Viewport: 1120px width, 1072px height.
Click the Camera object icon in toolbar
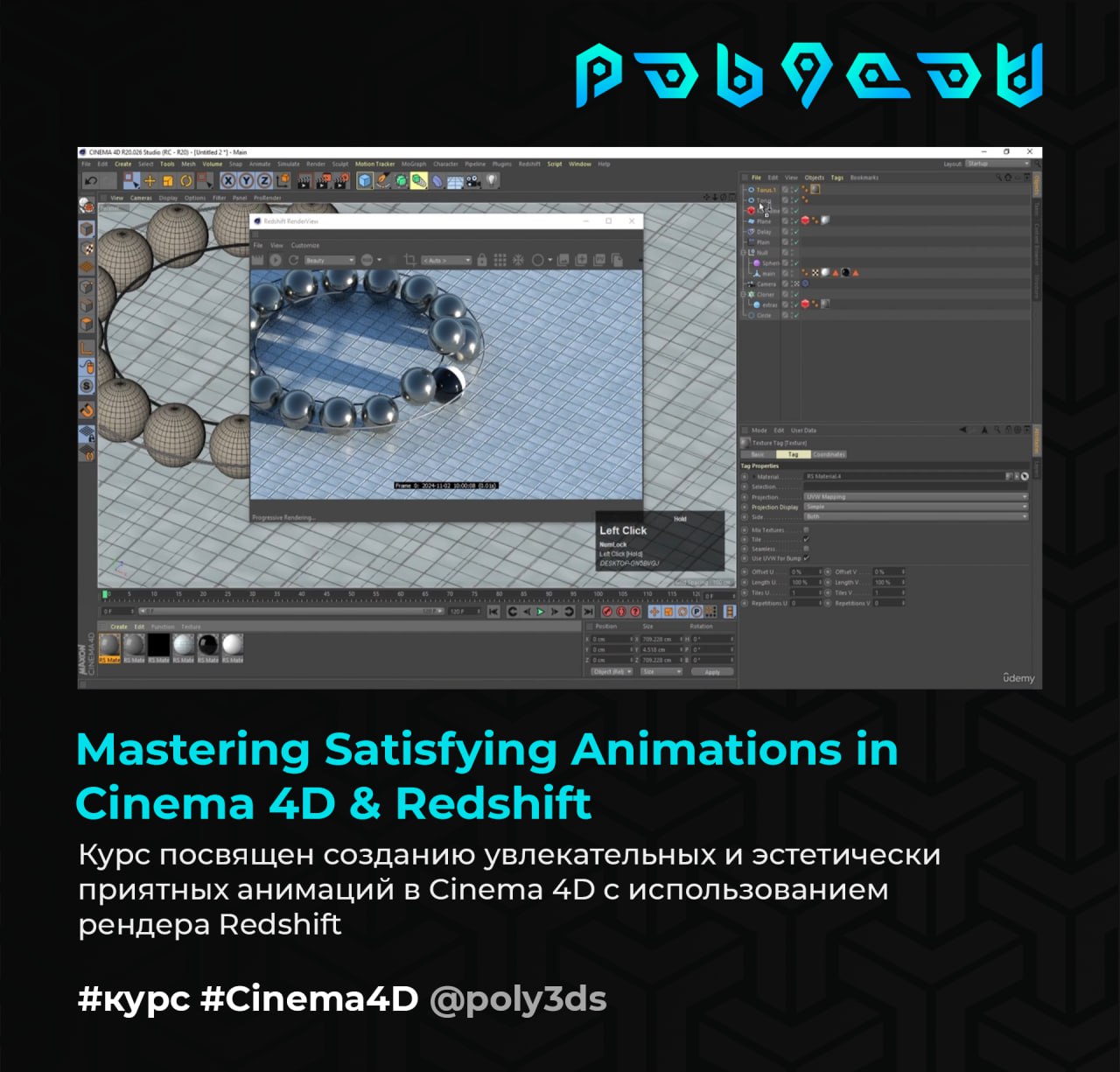[x=473, y=181]
